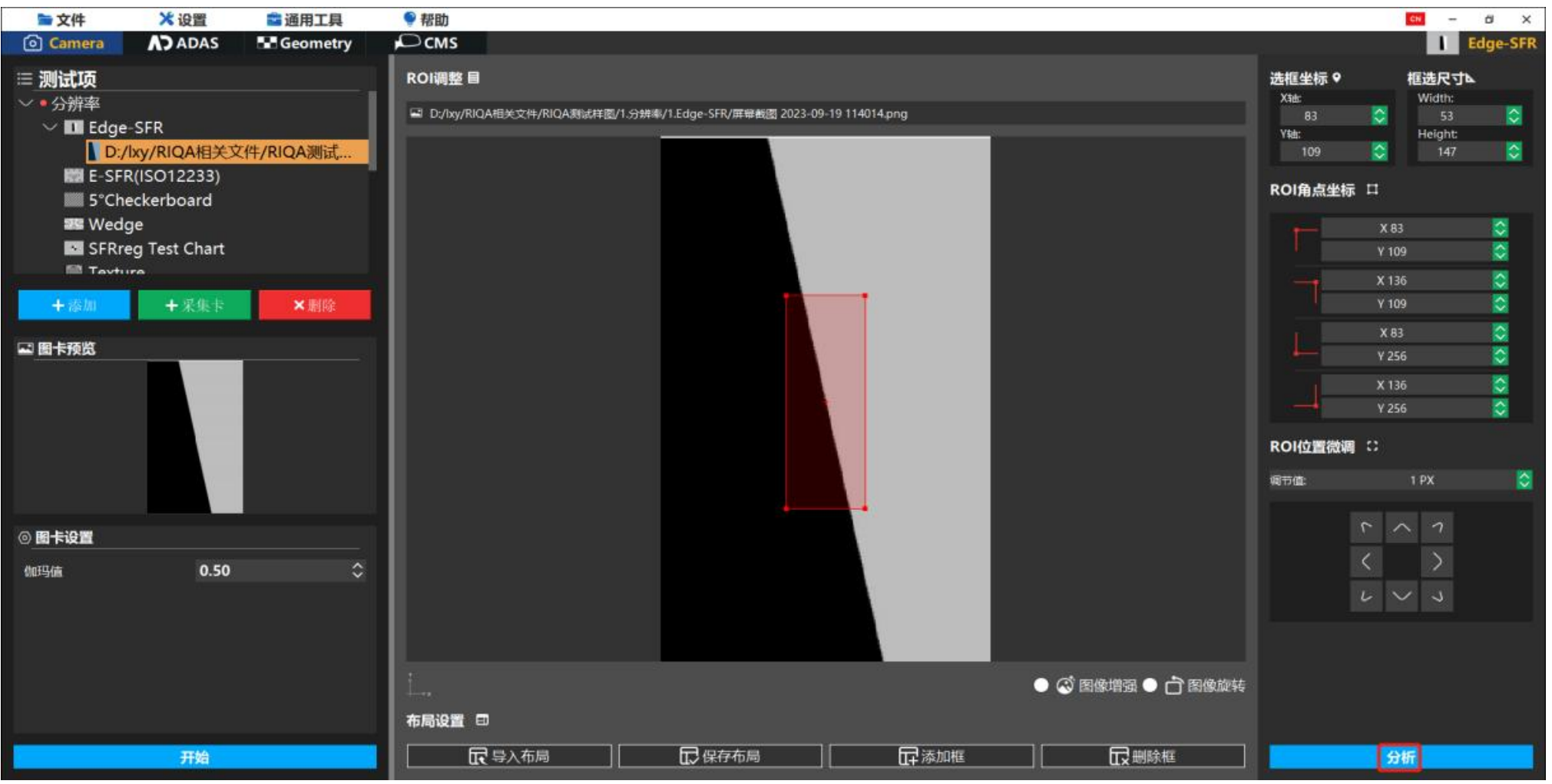
Task: Click the lower-right diagonal nudge arrow
Action: [x=1436, y=596]
